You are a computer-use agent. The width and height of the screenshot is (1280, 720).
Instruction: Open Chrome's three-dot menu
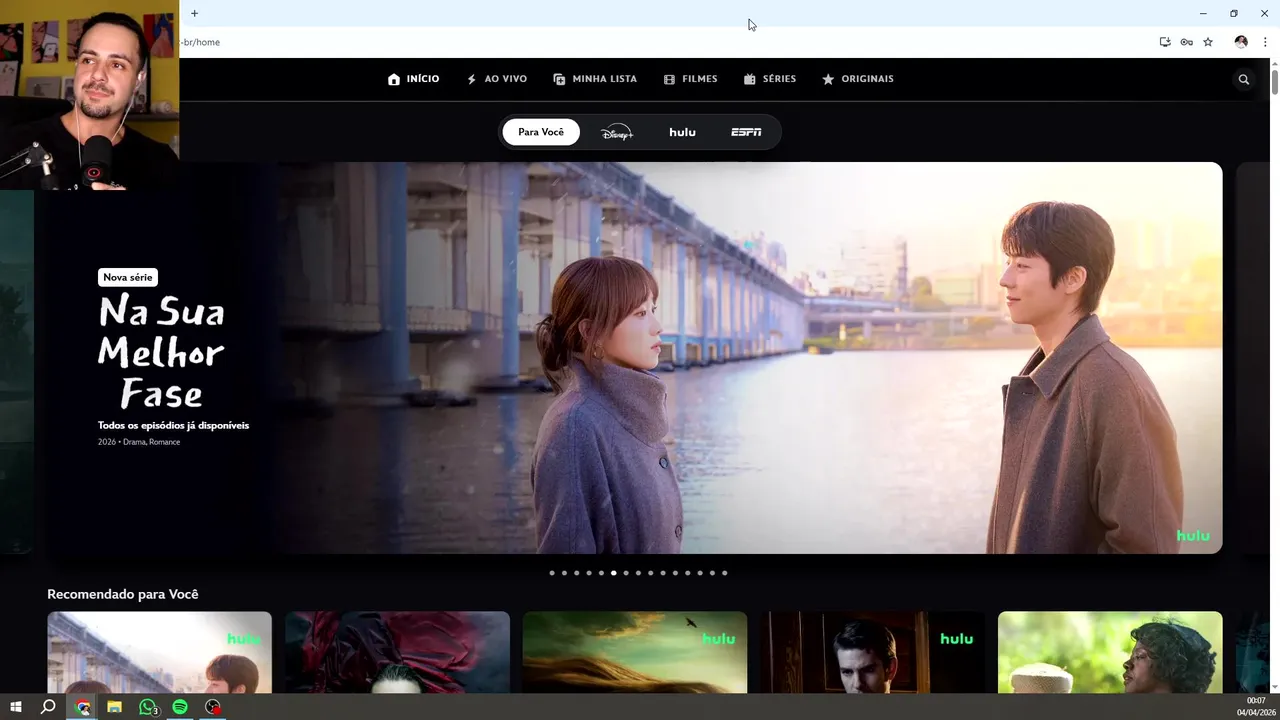(1265, 42)
